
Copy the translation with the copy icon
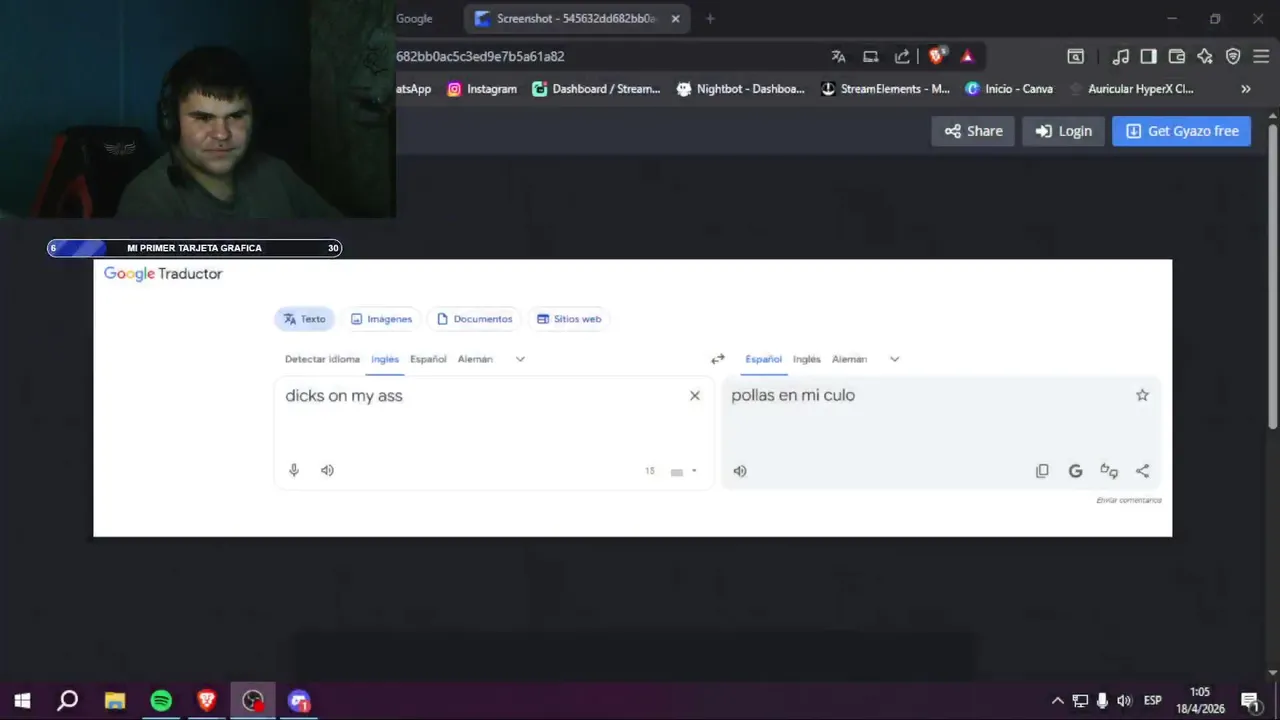[x=1042, y=471]
